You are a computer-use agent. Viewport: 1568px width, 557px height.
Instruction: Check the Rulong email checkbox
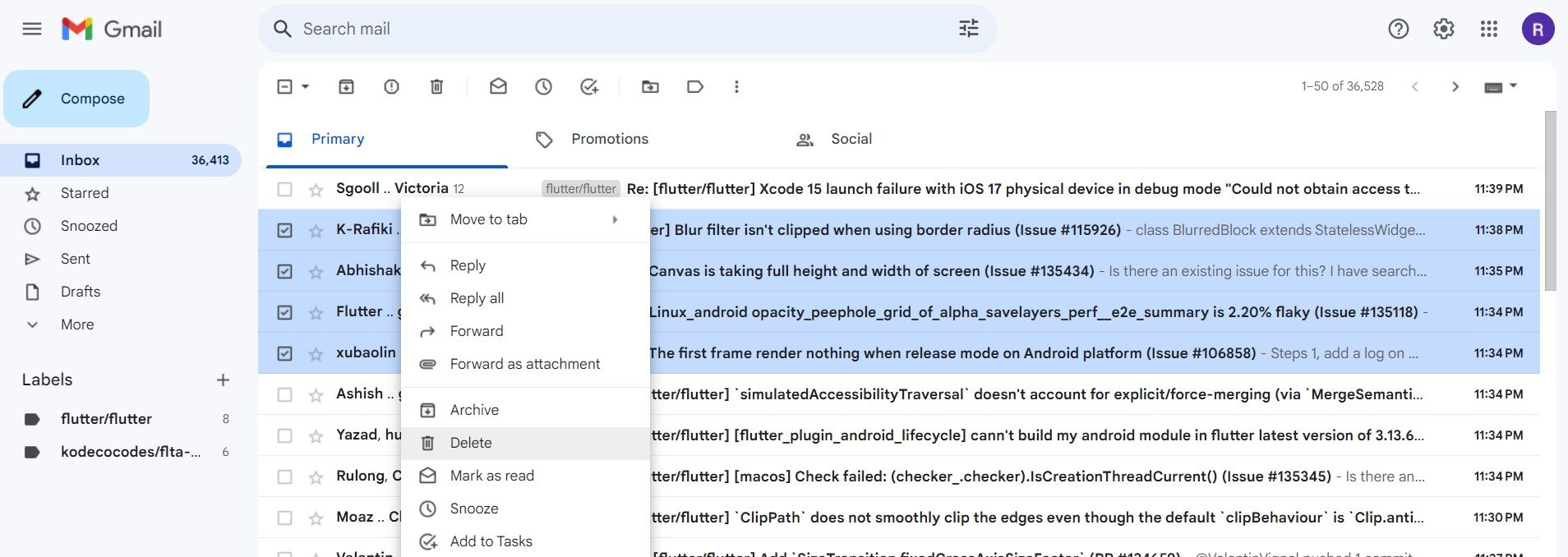coord(284,476)
